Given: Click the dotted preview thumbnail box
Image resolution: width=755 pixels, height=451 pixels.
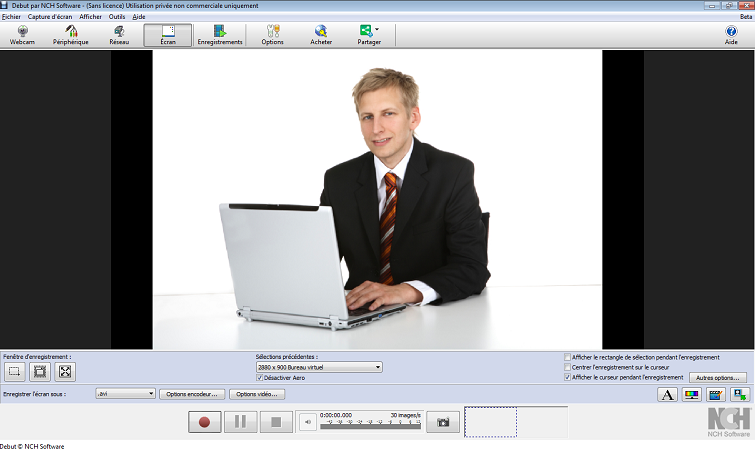Looking at the screenshot, I should [491, 422].
